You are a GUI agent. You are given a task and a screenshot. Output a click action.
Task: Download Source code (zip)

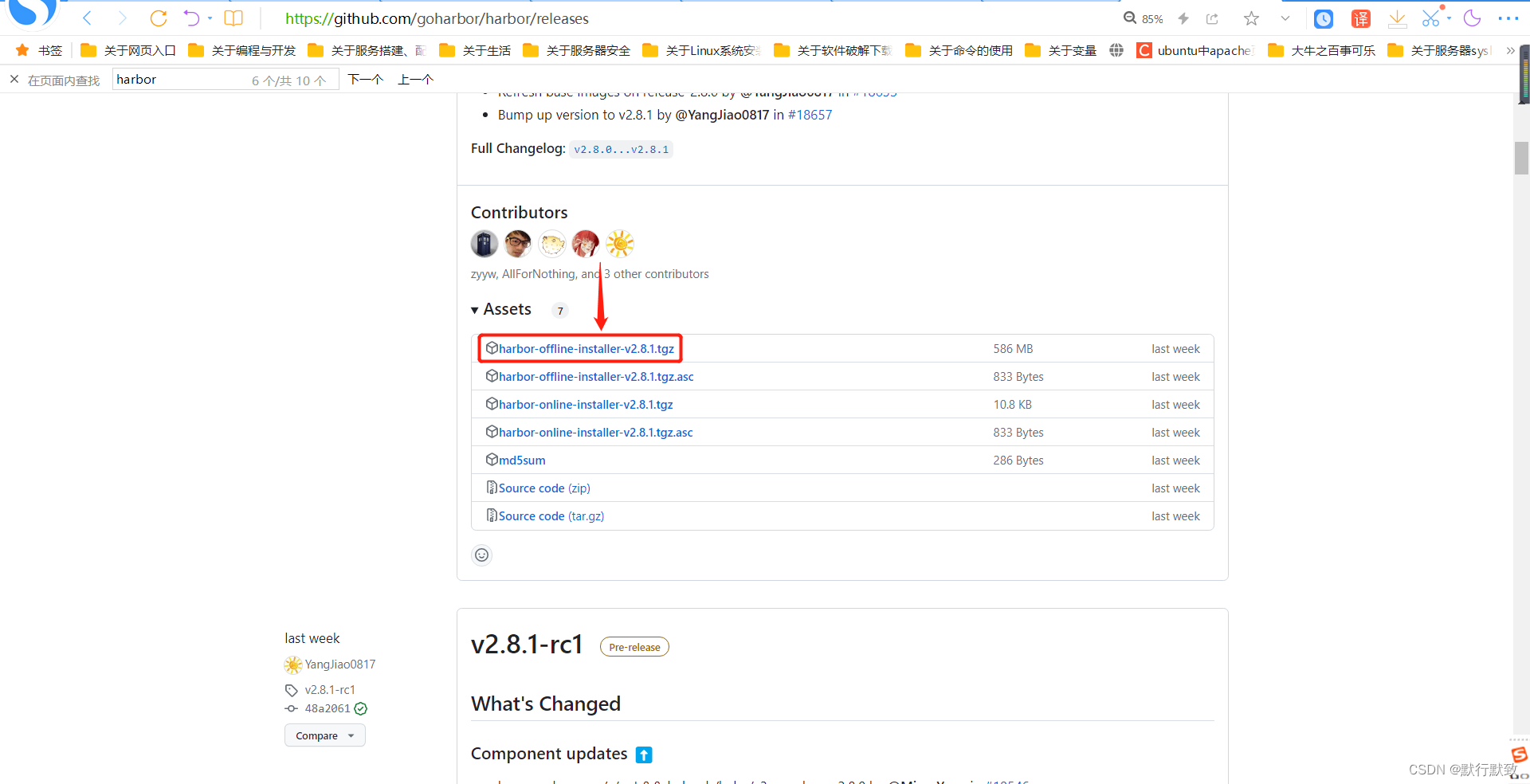click(544, 488)
